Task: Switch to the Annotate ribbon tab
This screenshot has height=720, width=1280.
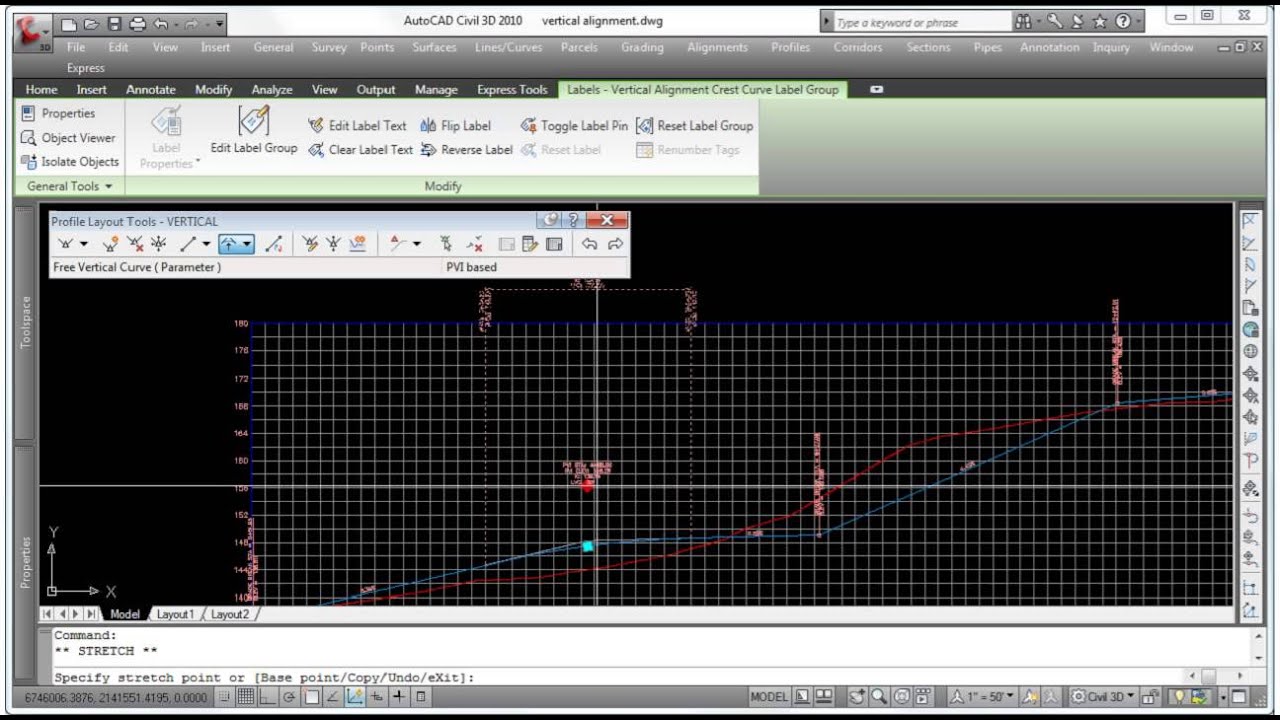Action: (150, 89)
